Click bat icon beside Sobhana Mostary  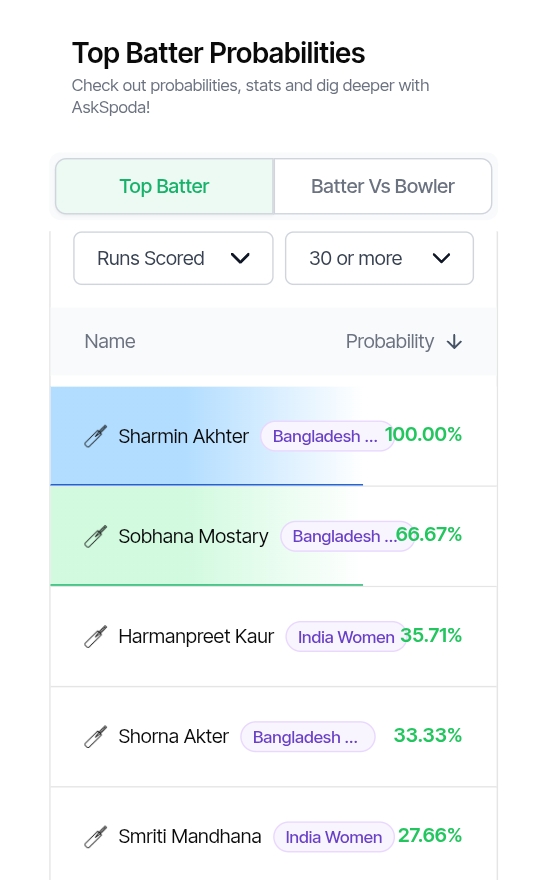(x=95, y=536)
